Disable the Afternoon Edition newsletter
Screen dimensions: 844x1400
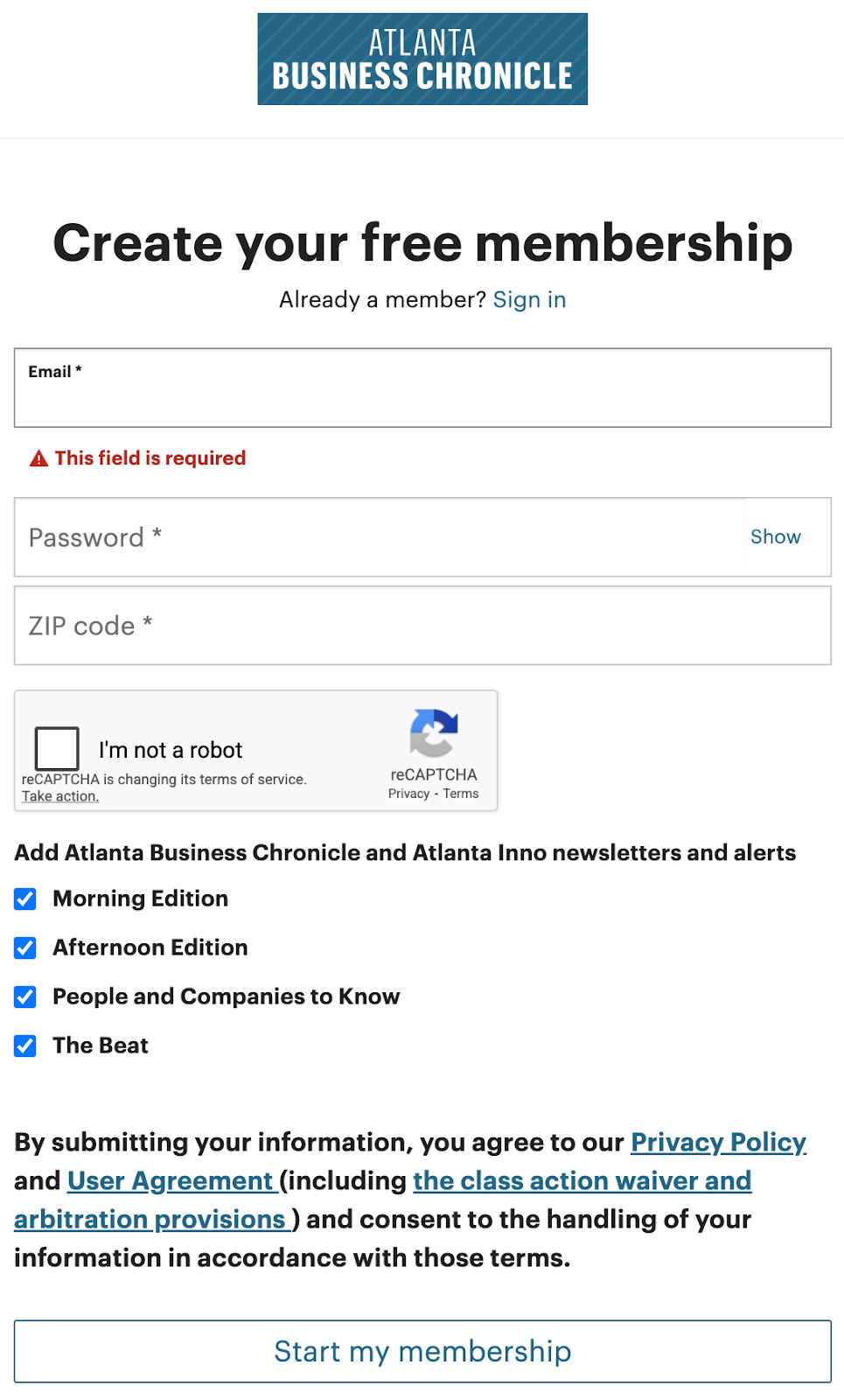tap(24, 948)
